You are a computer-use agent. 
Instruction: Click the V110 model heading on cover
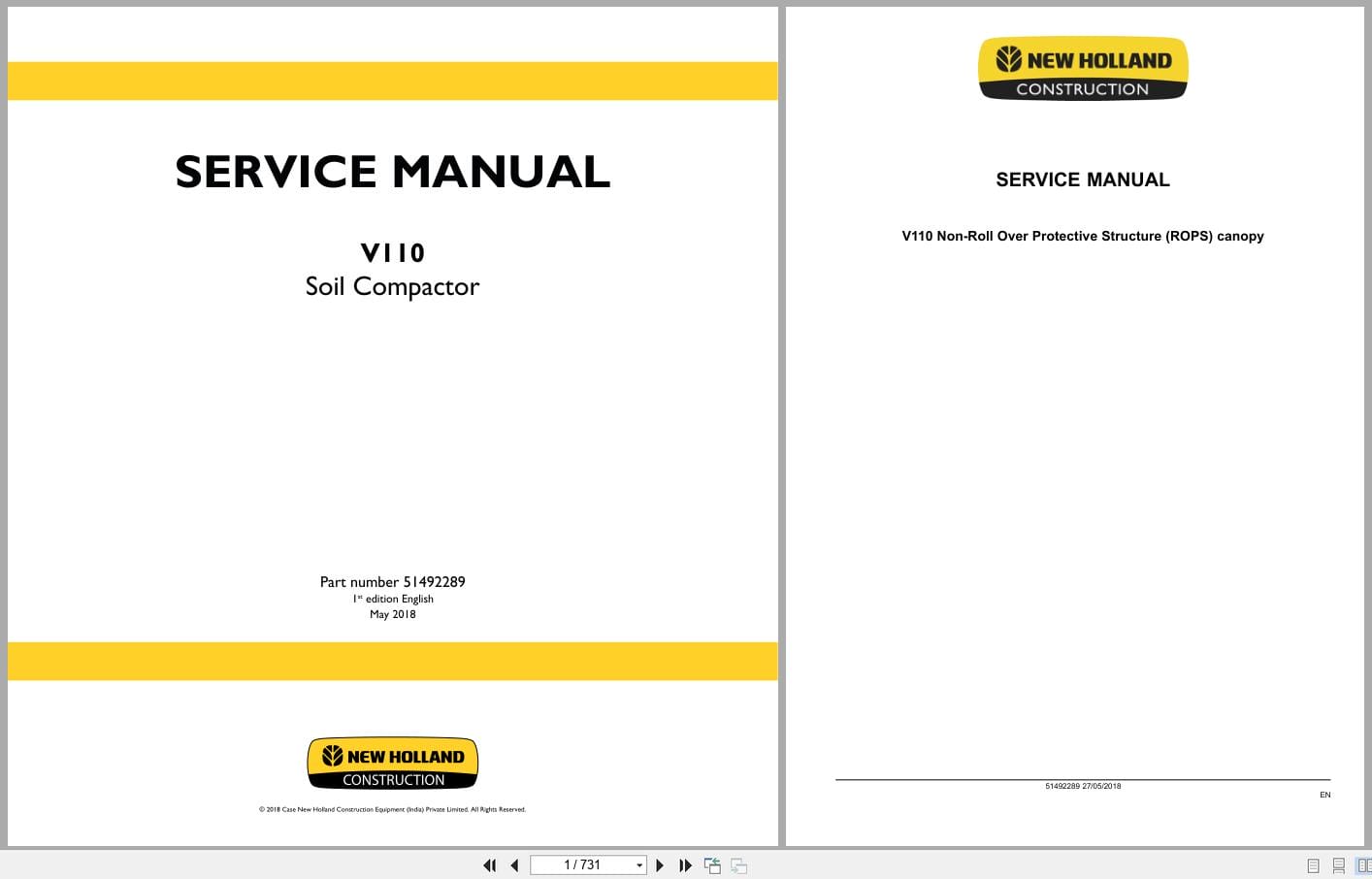[393, 252]
